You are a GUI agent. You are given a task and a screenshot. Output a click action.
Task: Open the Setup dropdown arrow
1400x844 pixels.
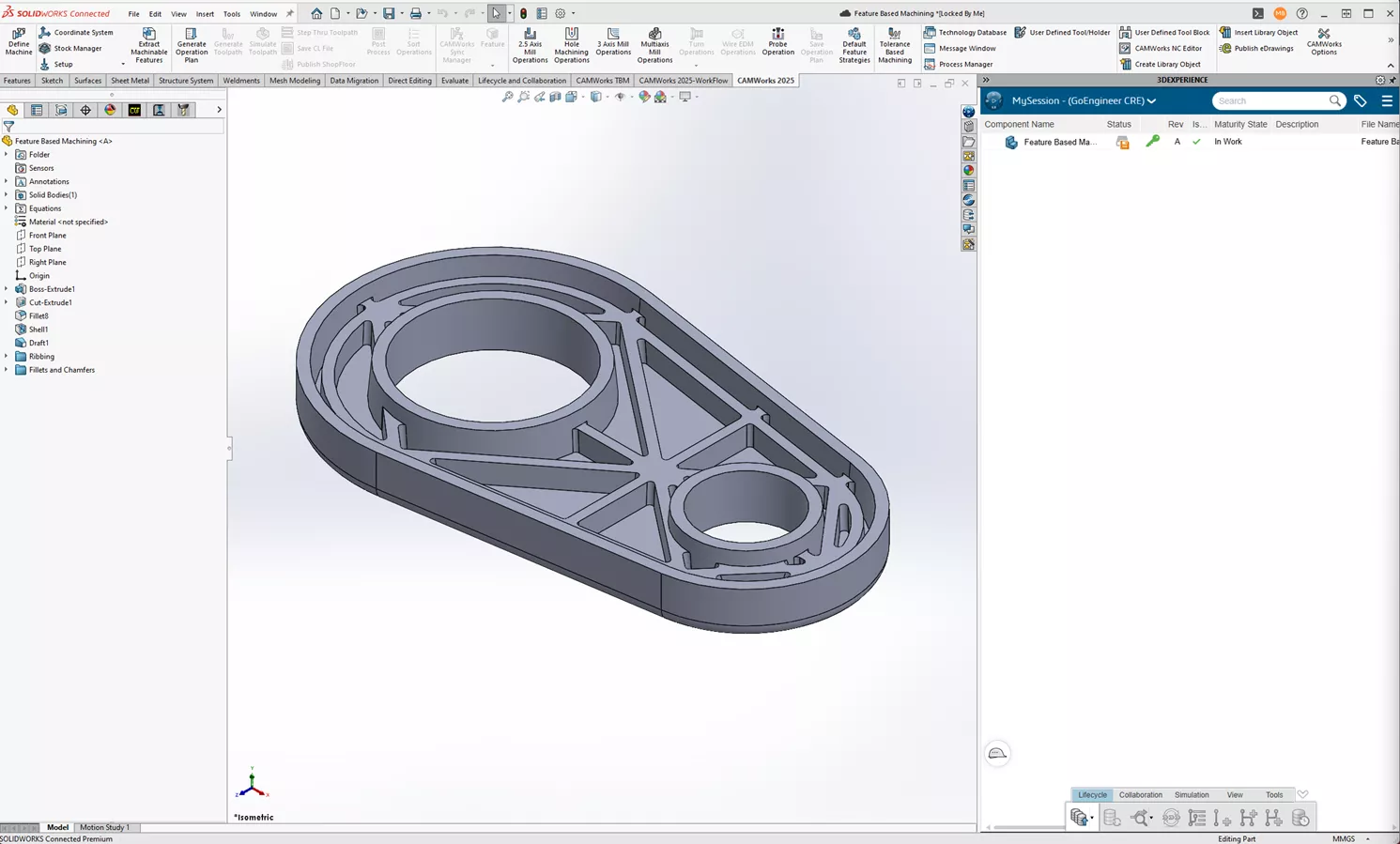[x=123, y=64]
